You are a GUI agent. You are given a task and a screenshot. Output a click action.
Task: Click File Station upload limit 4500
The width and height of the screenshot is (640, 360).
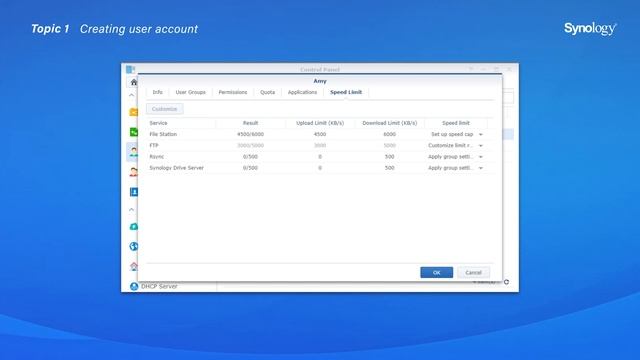pyautogui.click(x=320, y=134)
